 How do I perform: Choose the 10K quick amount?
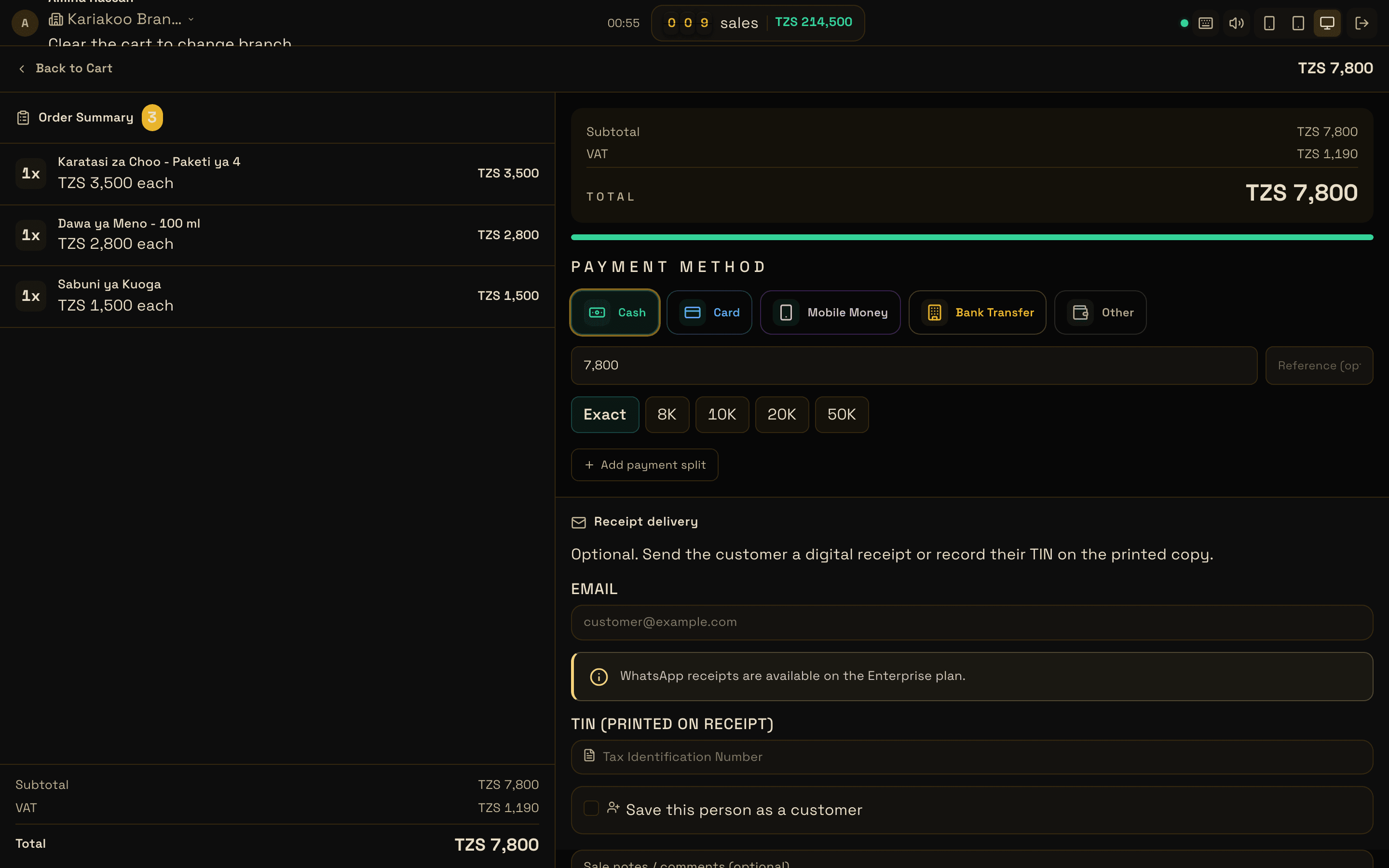[722, 415]
